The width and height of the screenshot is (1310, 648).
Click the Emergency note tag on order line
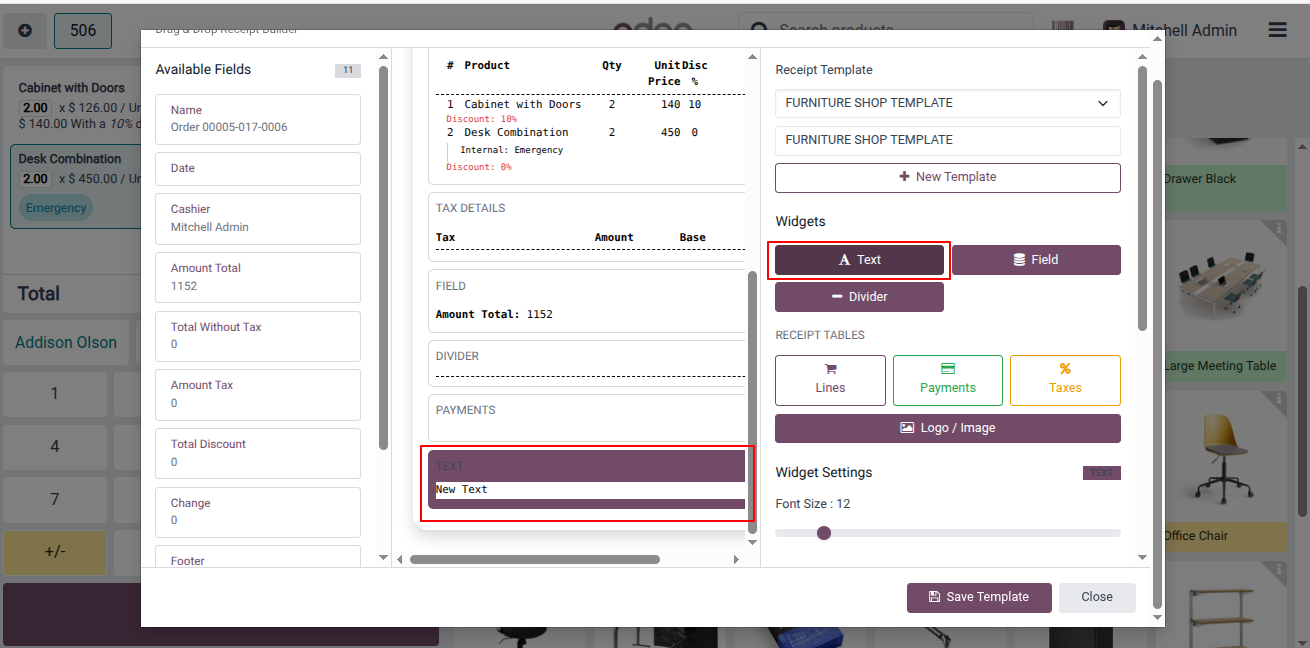pos(56,208)
